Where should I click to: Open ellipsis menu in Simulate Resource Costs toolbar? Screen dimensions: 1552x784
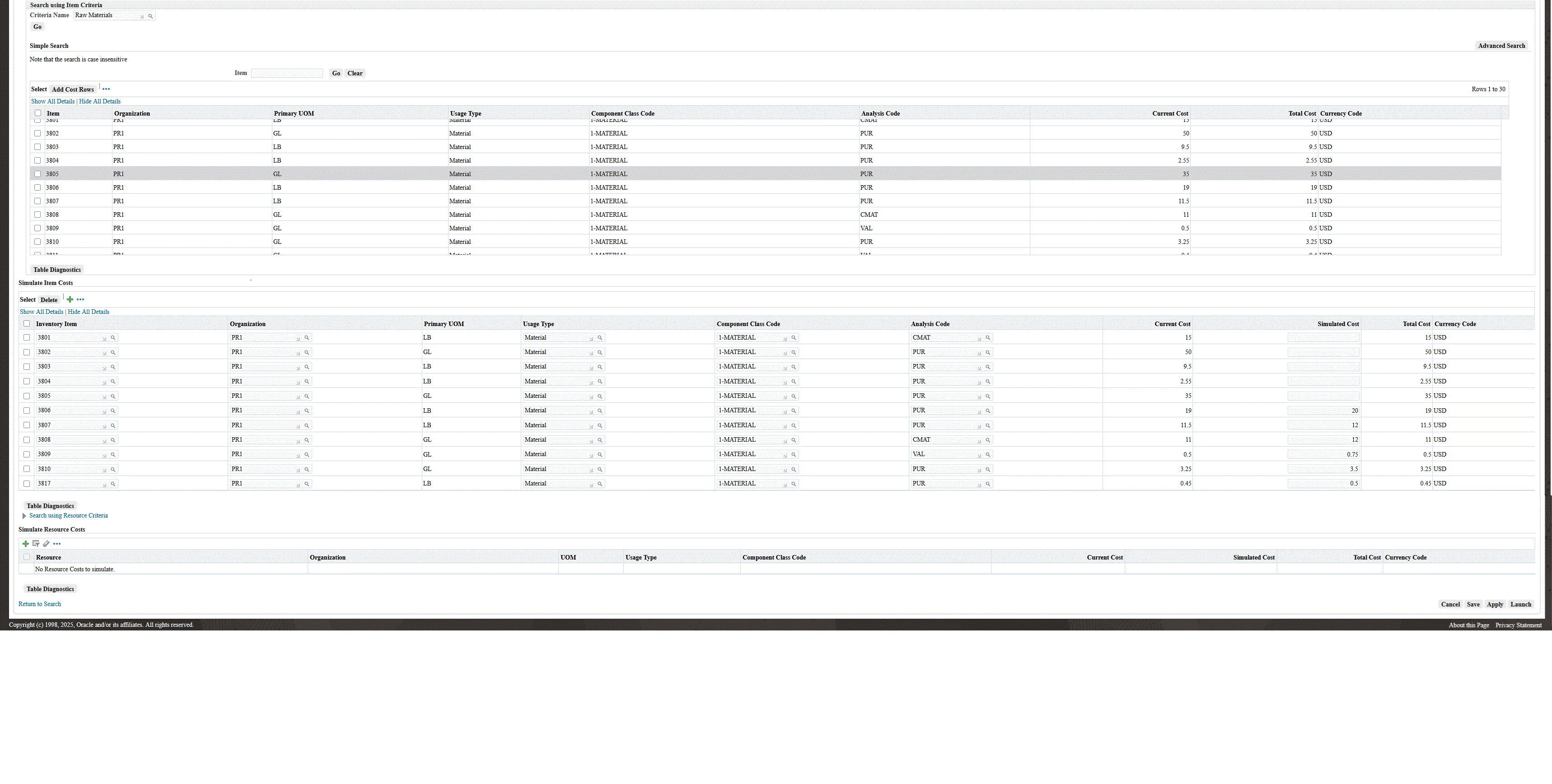point(56,544)
